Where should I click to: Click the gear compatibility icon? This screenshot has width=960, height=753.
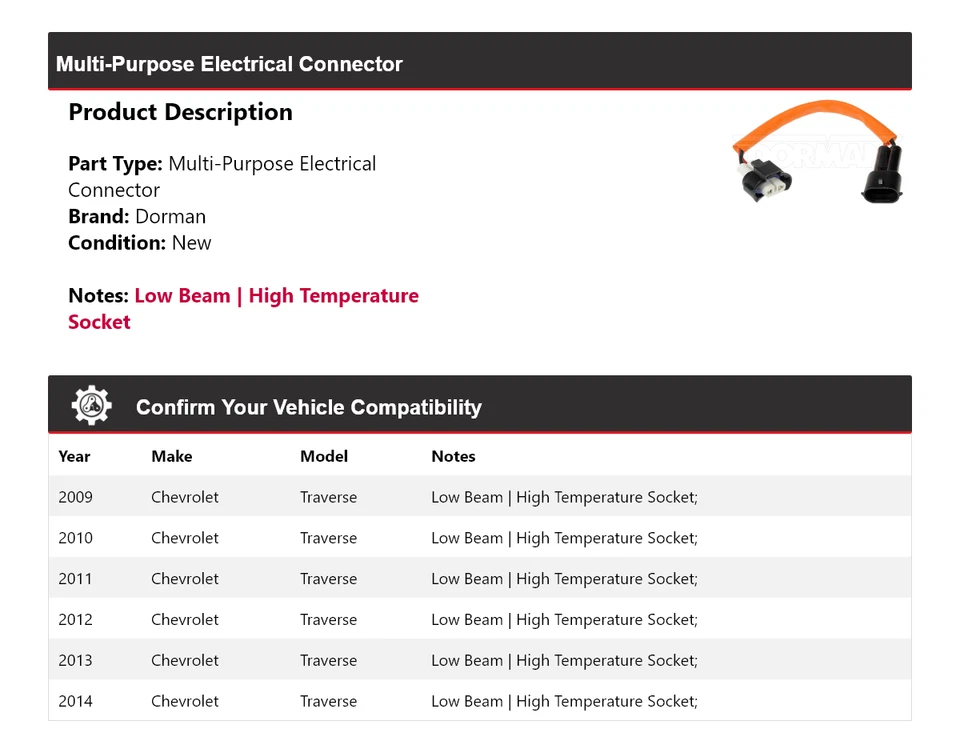pyautogui.click(x=91, y=405)
